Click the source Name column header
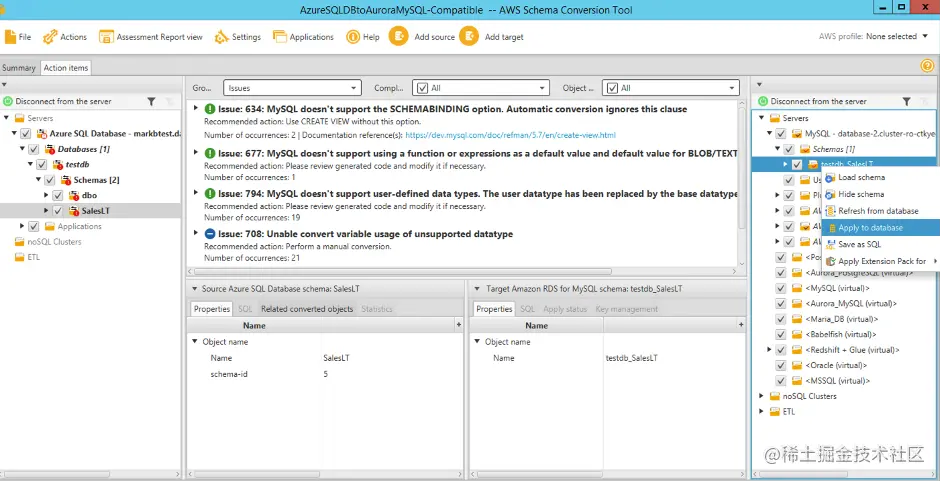The height and width of the screenshot is (481, 941). coord(254,325)
